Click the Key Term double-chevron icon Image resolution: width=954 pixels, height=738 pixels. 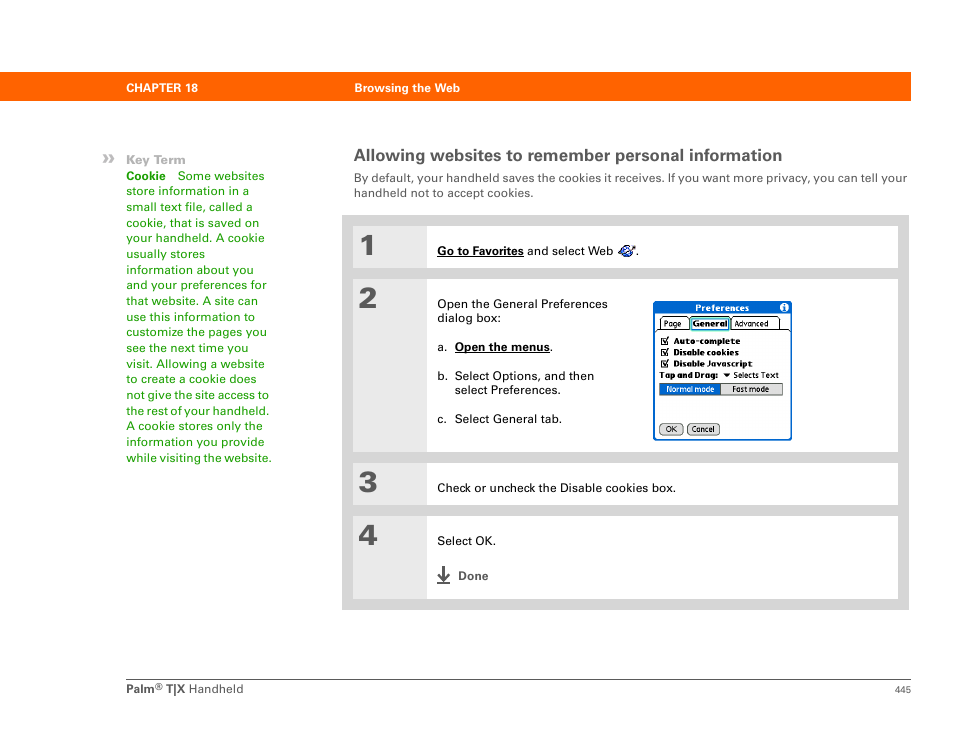(108, 159)
